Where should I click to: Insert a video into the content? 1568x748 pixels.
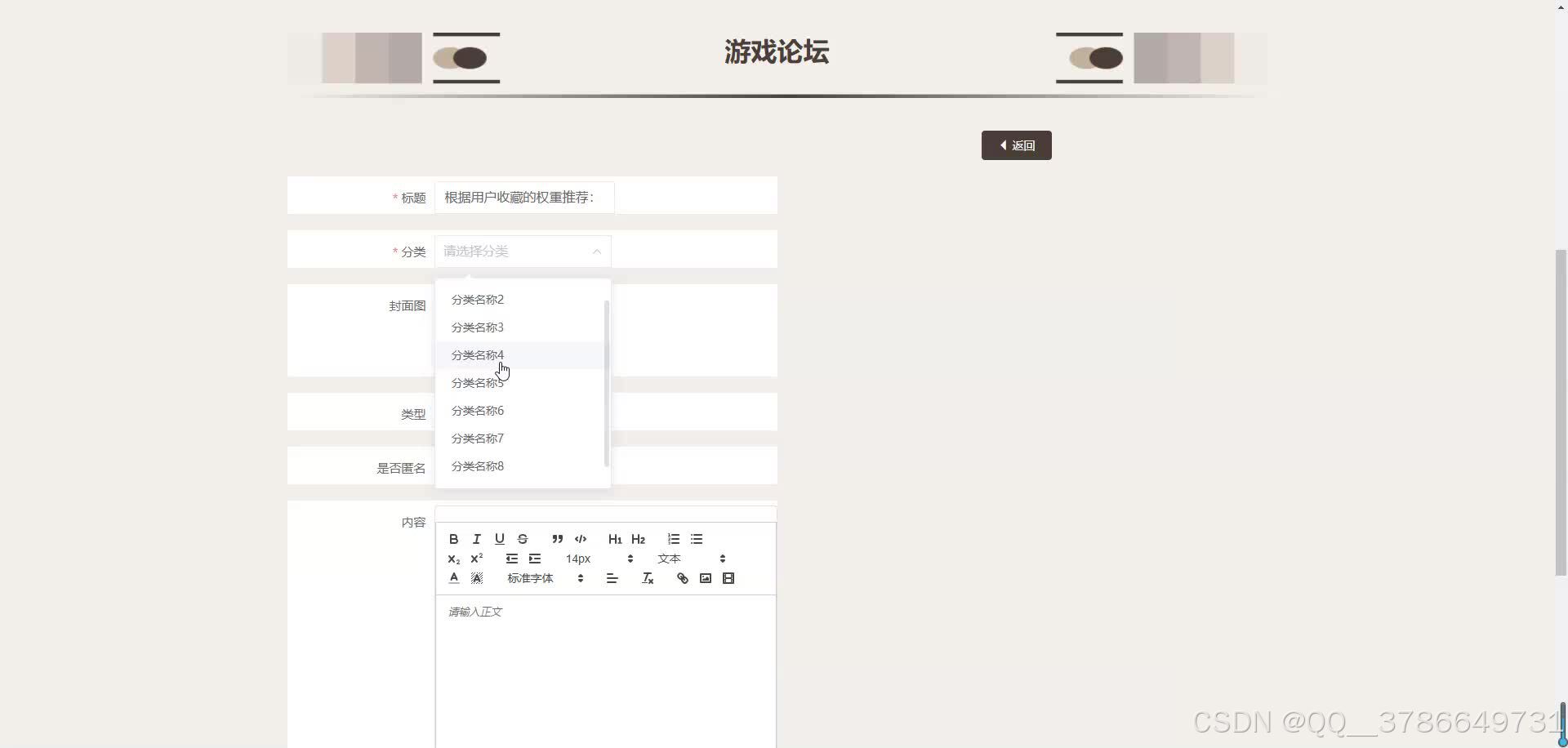[728, 578]
